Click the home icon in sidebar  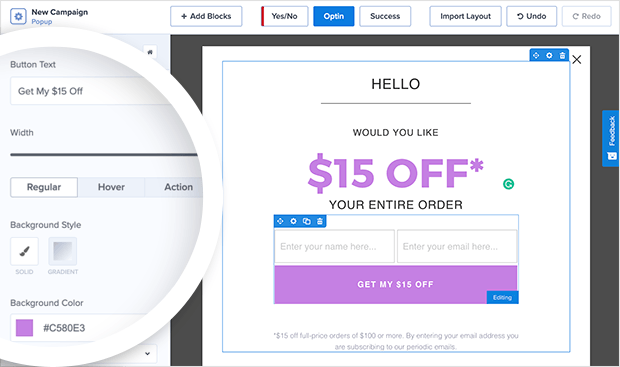tap(150, 52)
